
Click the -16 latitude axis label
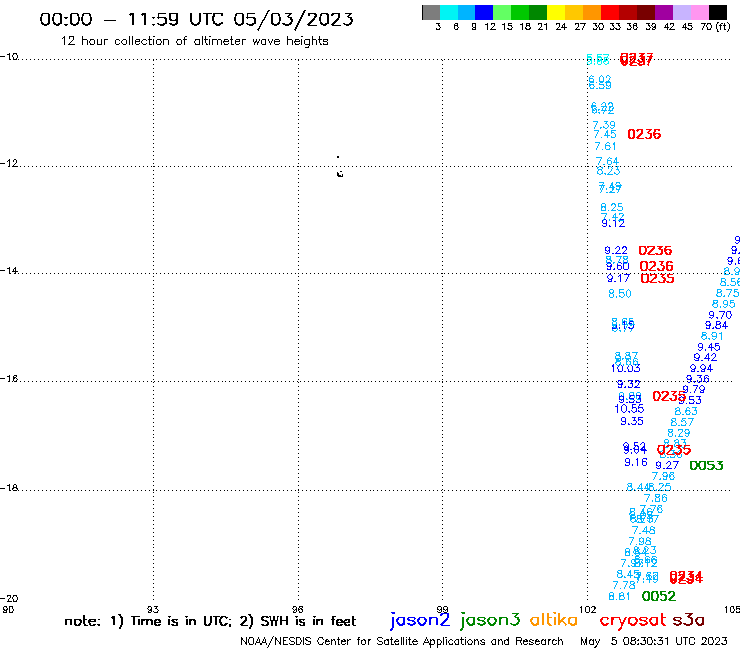click(x=9, y=379)
